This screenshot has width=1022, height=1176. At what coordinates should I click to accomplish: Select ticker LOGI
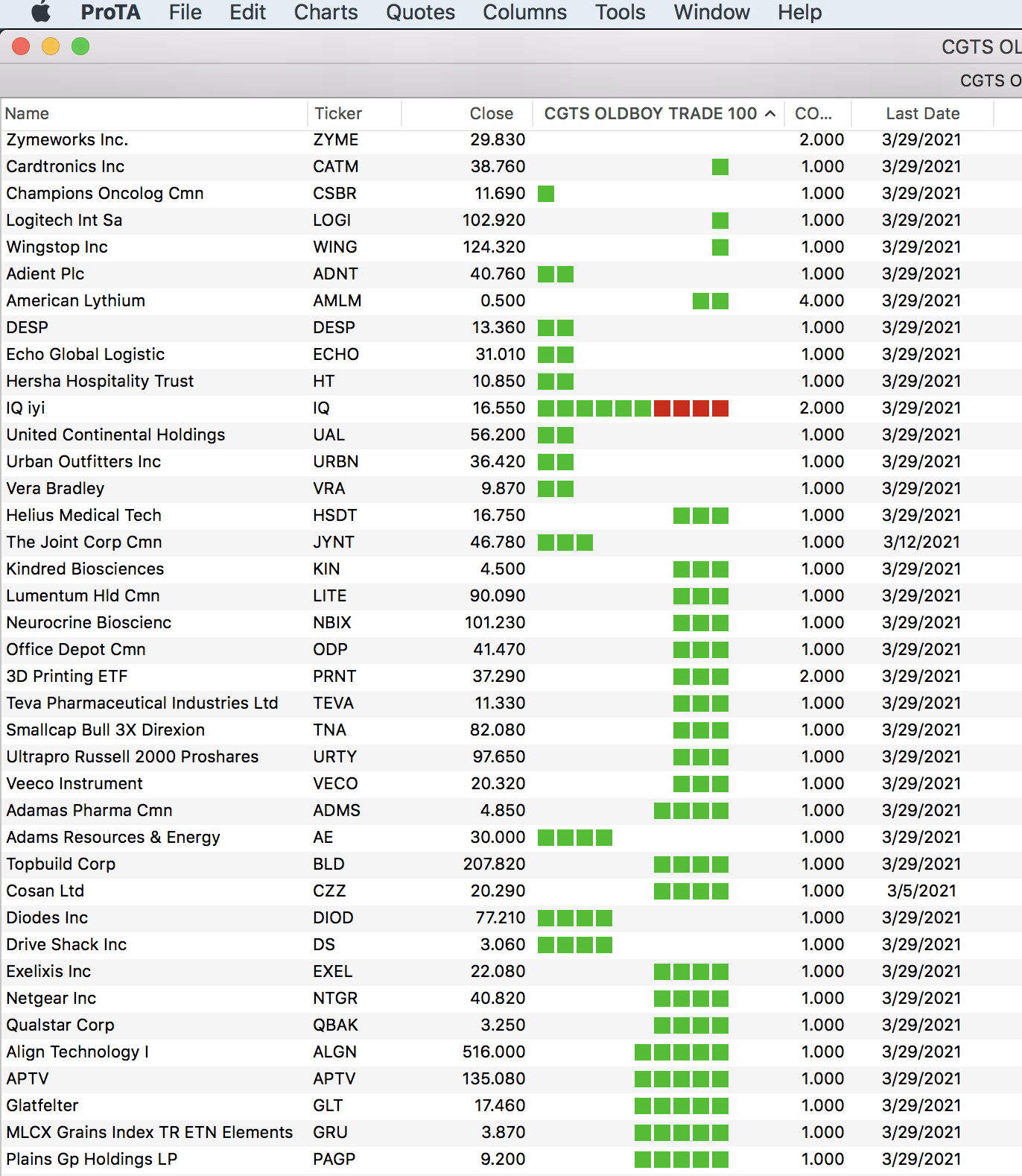[332, 220]
